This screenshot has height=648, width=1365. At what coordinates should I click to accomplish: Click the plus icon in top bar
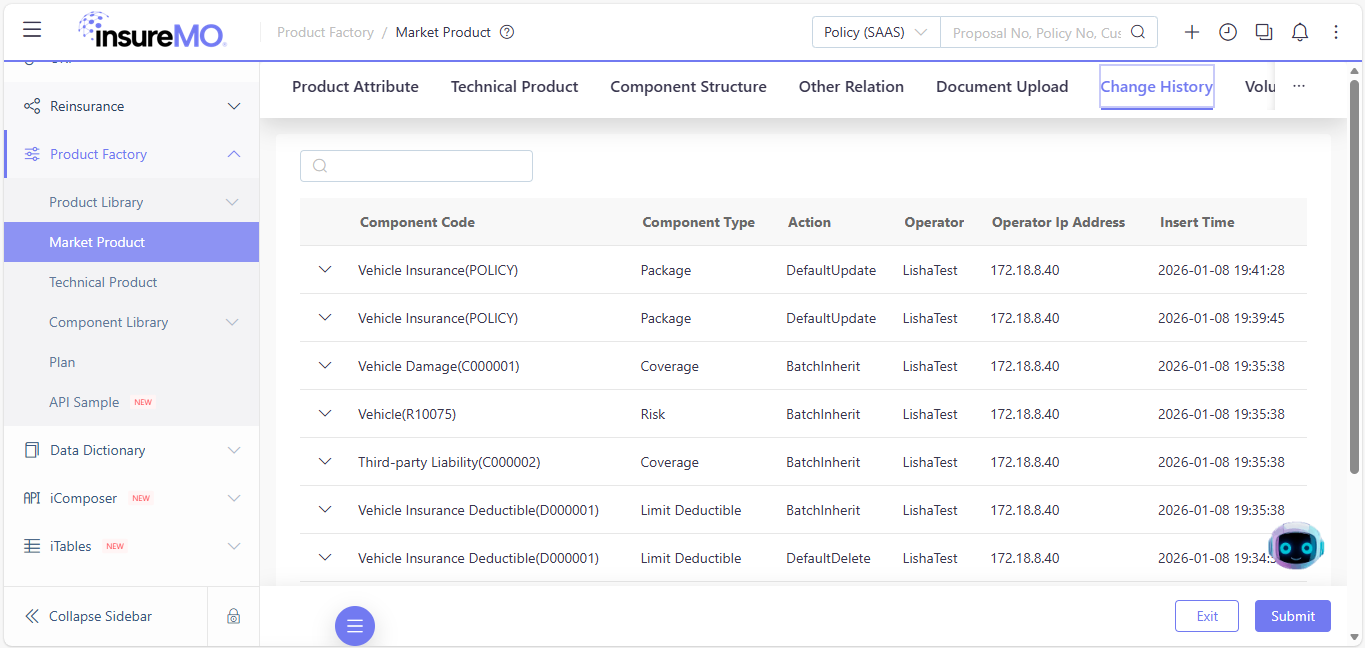(1192, 32)
